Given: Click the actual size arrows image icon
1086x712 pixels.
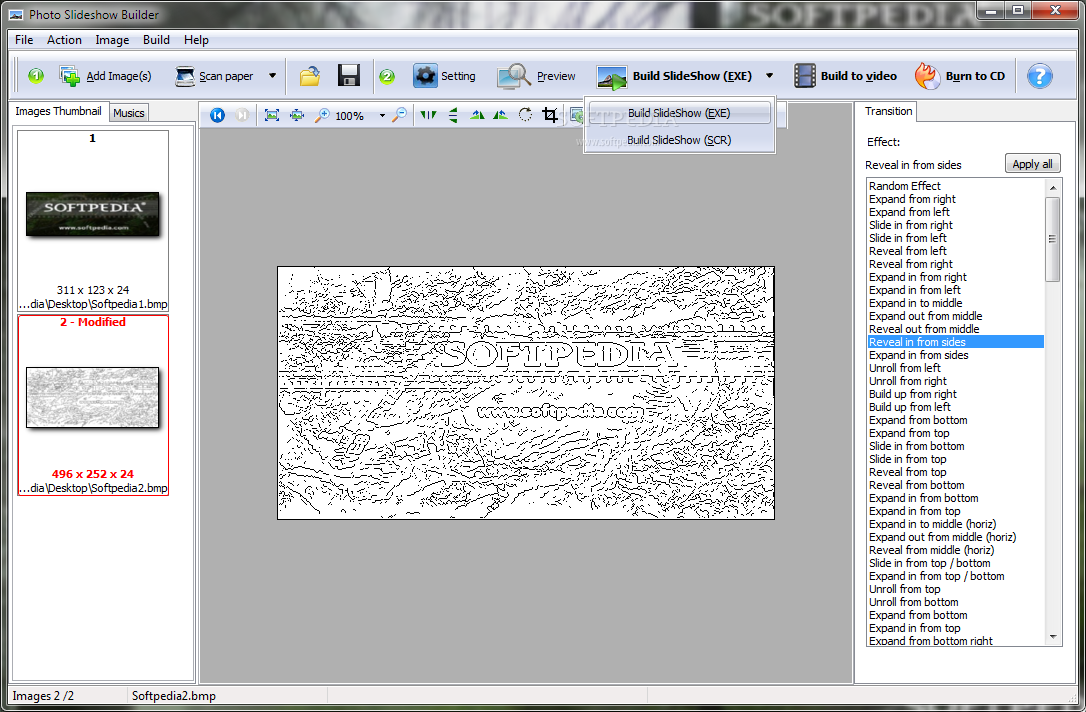Looking at the screenshot, I should point(297,115).
